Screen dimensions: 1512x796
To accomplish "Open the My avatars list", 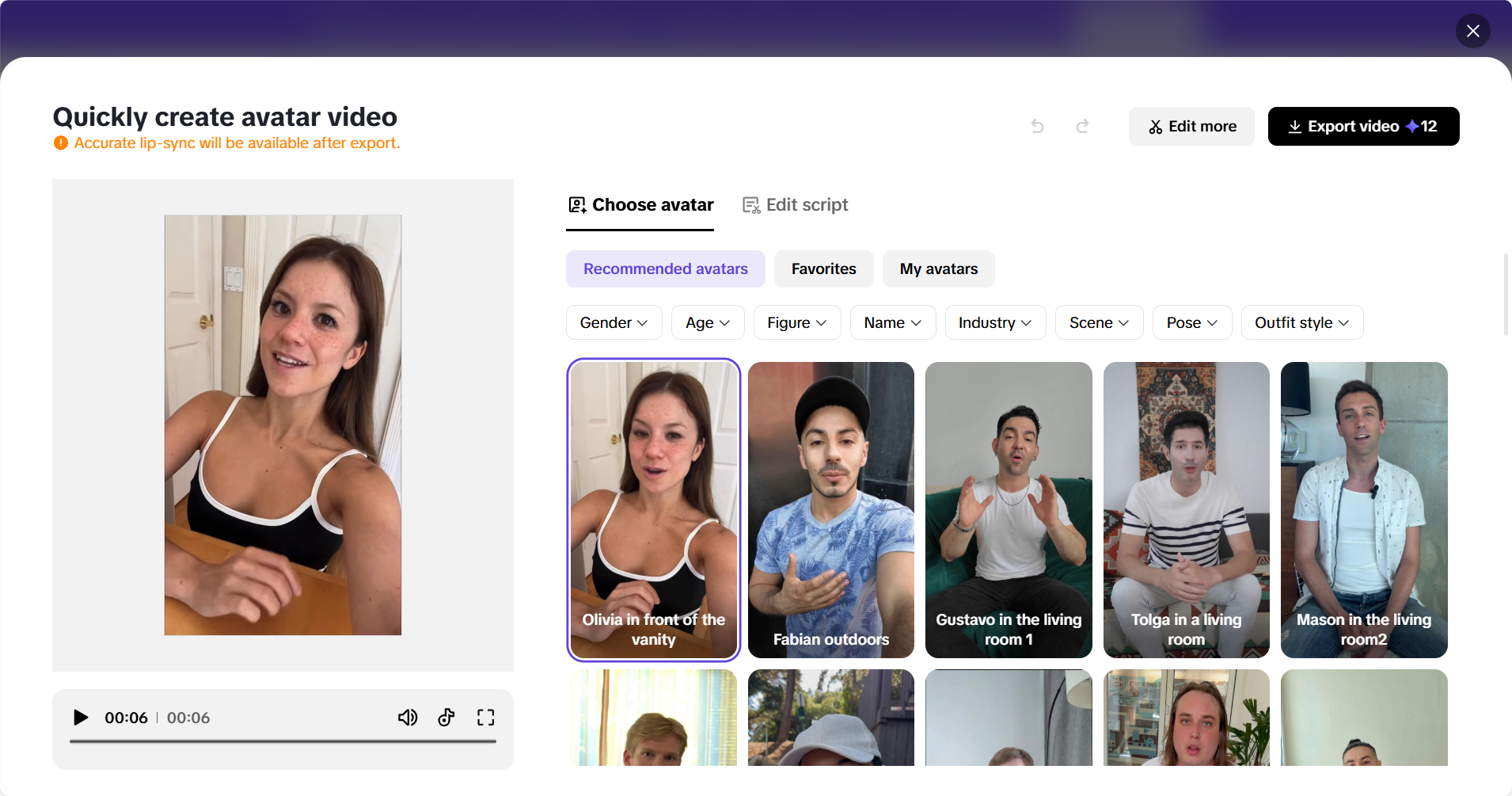I will (939, 269).
